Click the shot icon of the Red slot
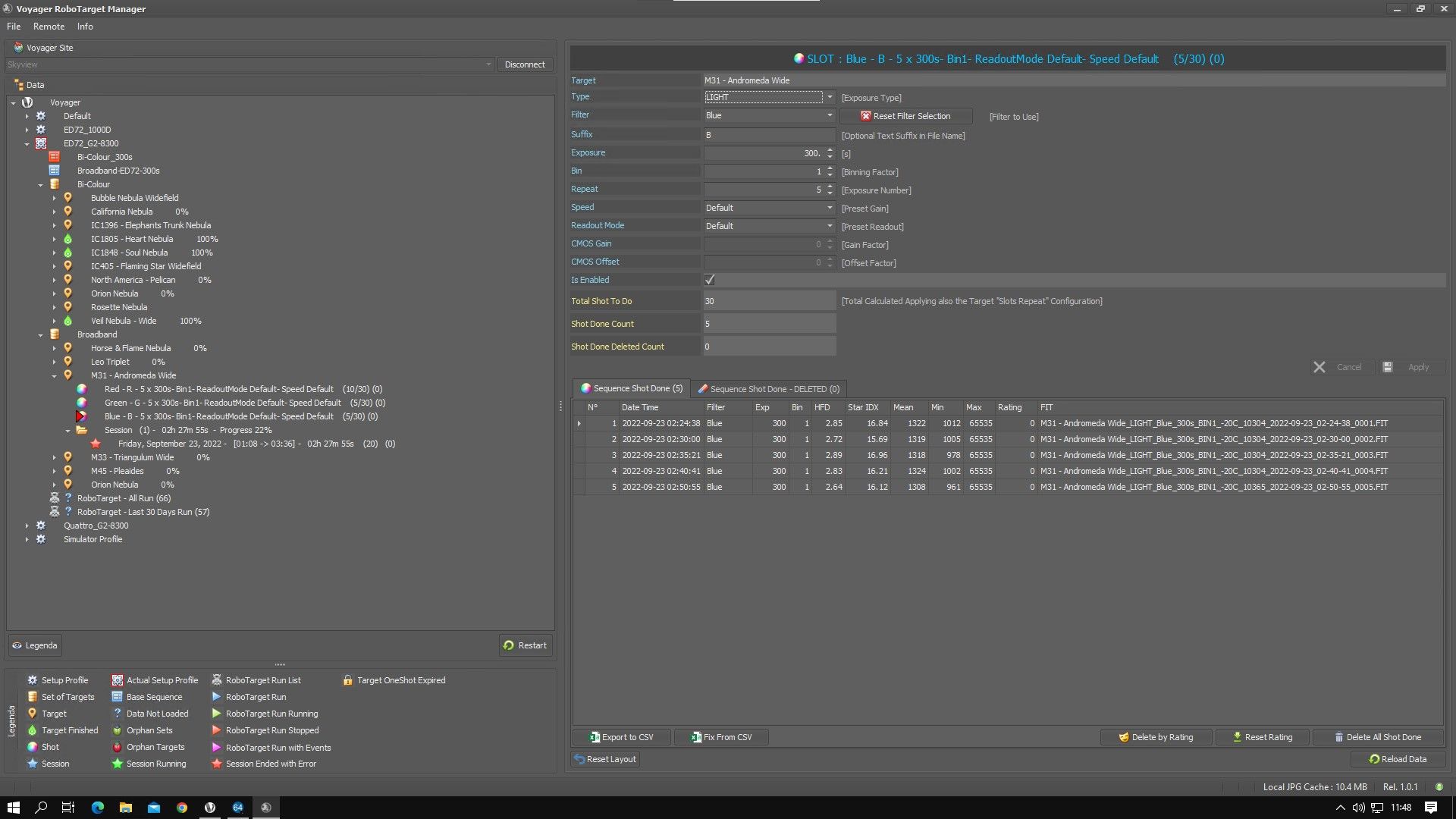 pyautogui.click(x=82, y=389)
